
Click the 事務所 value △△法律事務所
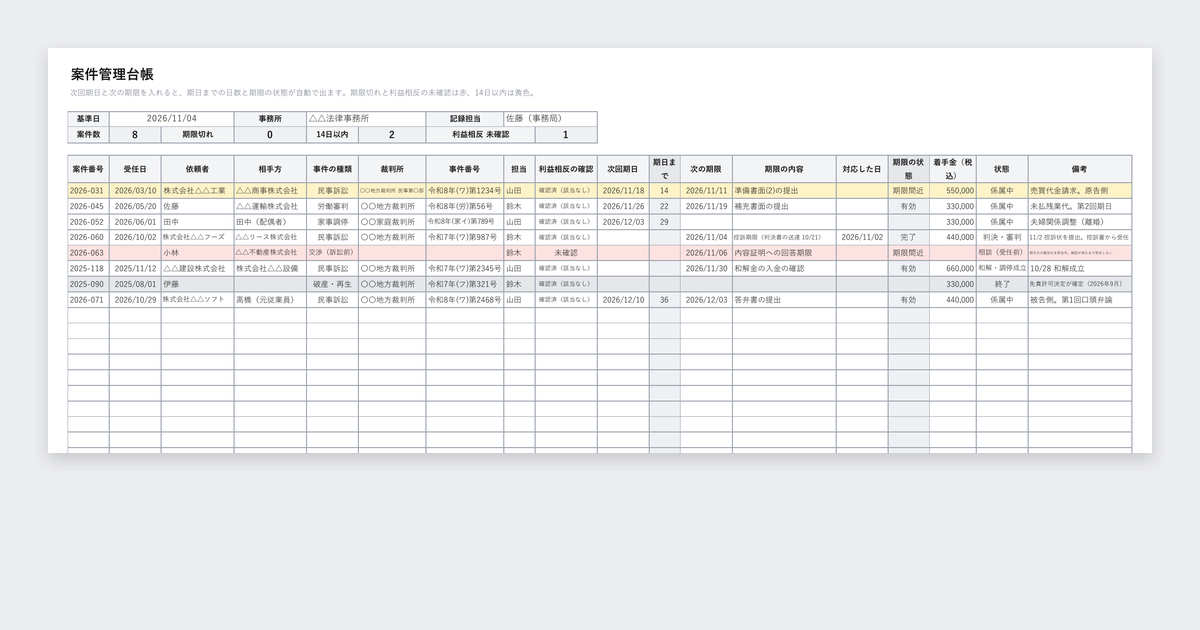pyautogui.click(x=365, y=118)
